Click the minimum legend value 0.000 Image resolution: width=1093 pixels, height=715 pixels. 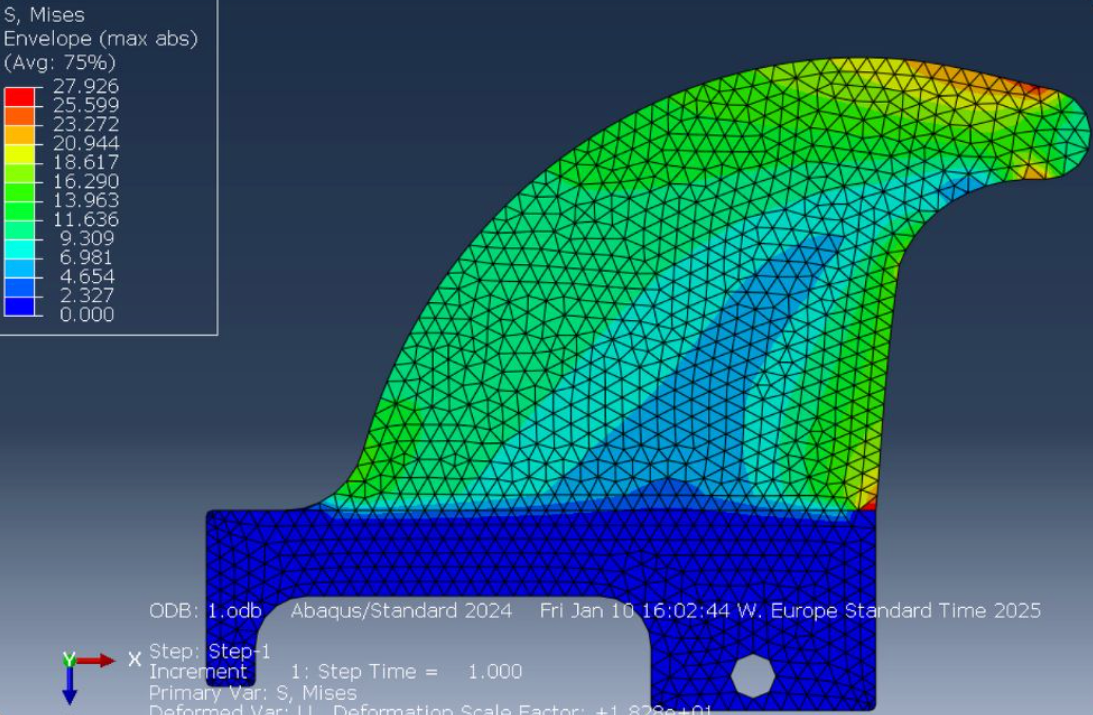(x=85, y=315)
